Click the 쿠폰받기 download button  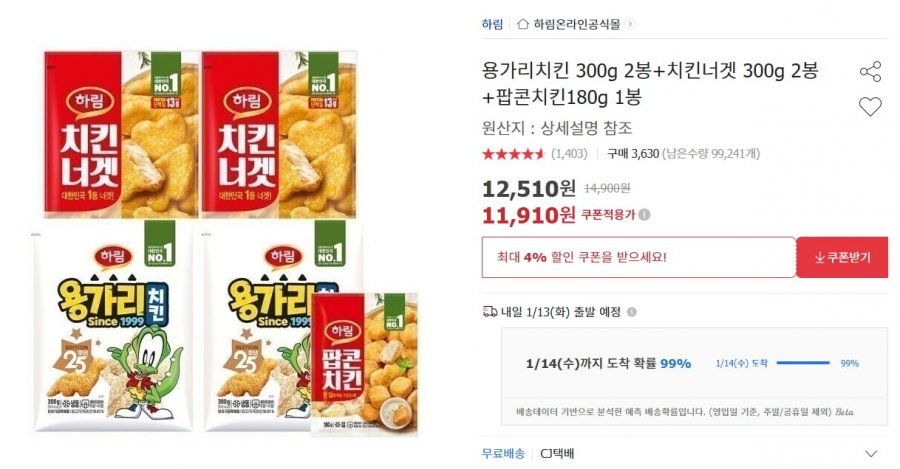(x=842, y=257)
